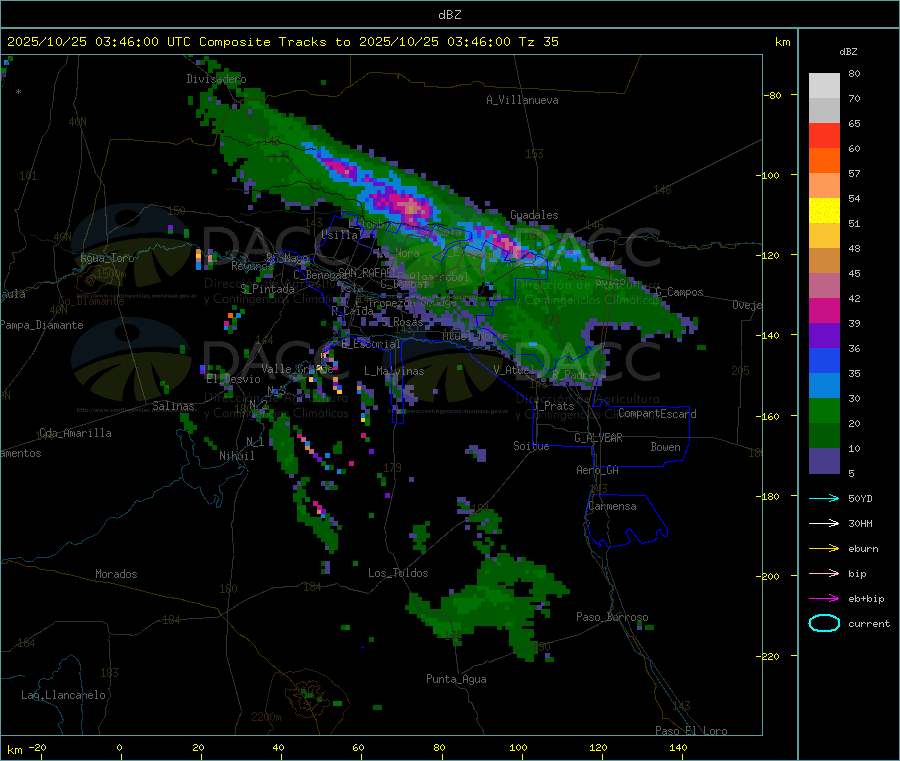Click the Cda_Amarilla map label
Screen dimensions: 900x761
[x=75, y=433]
